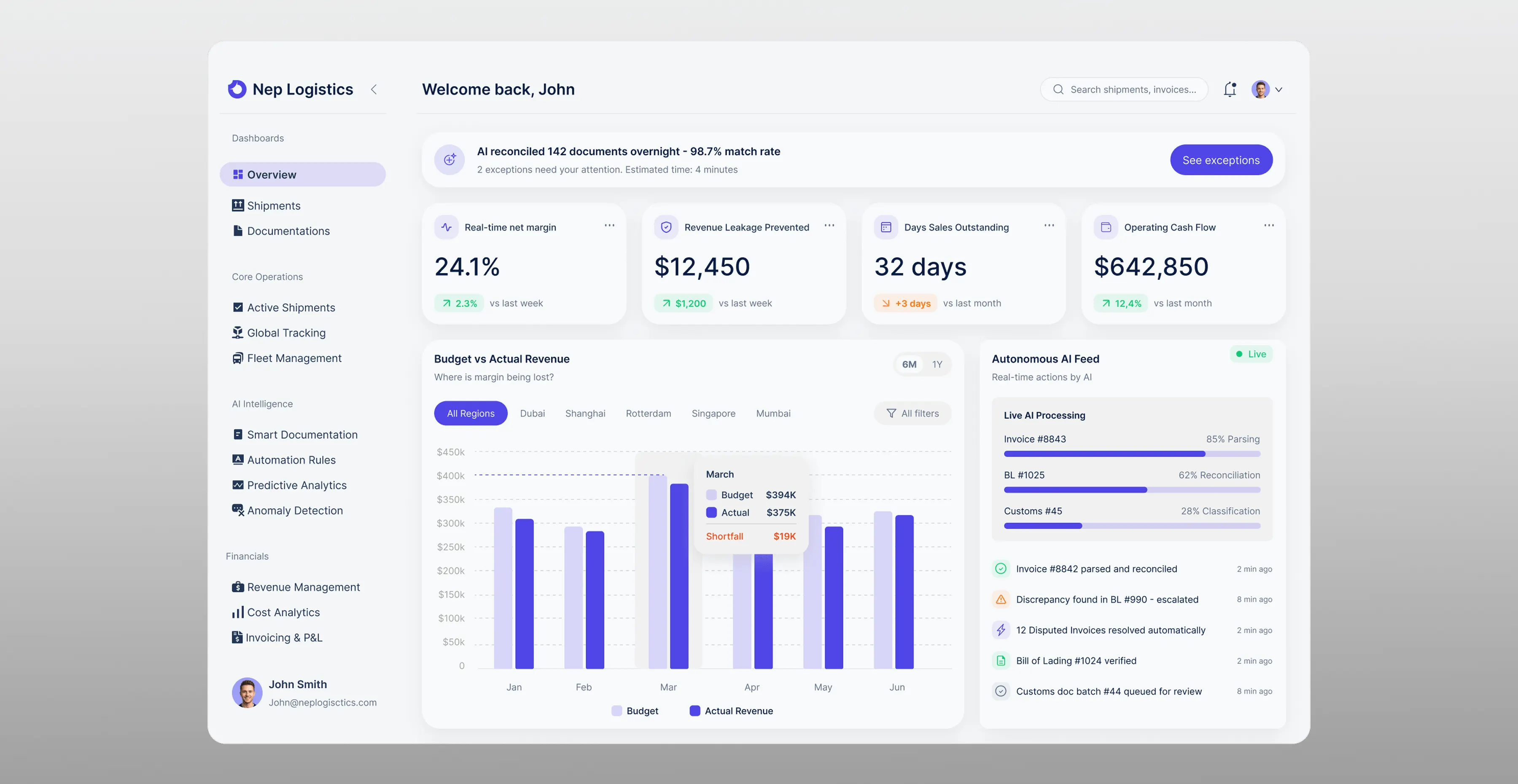Click the See exceptions button

point(1221,160)
